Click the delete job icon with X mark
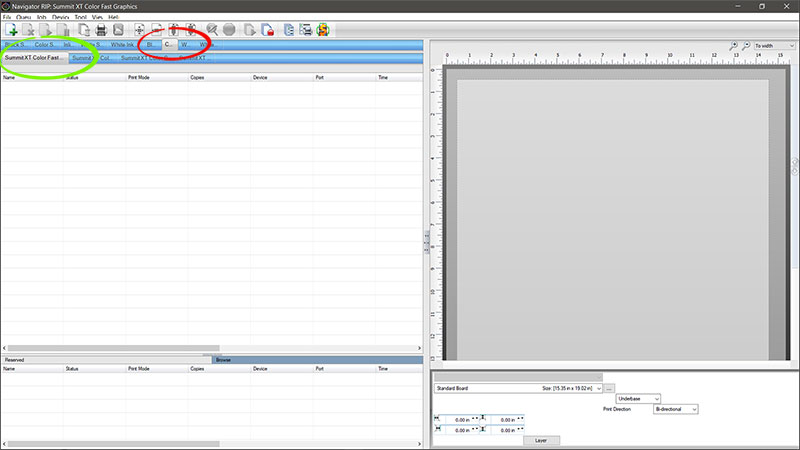The width and height of the screenshot is (800, 450). pyautogui.click(x=29, y=30)
